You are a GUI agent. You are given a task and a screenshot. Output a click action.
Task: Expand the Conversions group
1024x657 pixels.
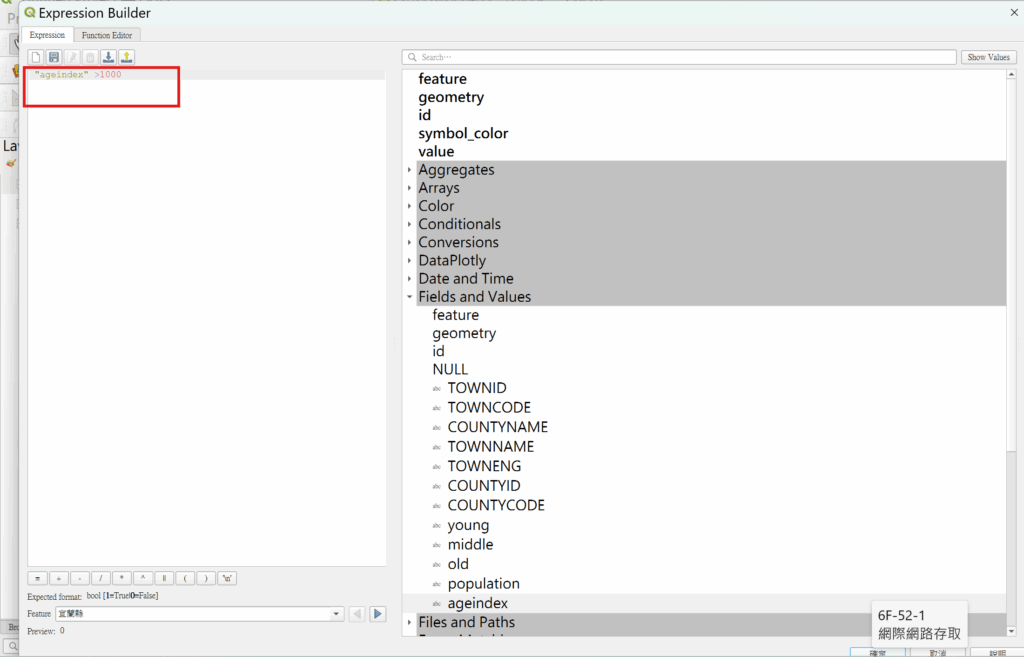[x=409, y=242]
